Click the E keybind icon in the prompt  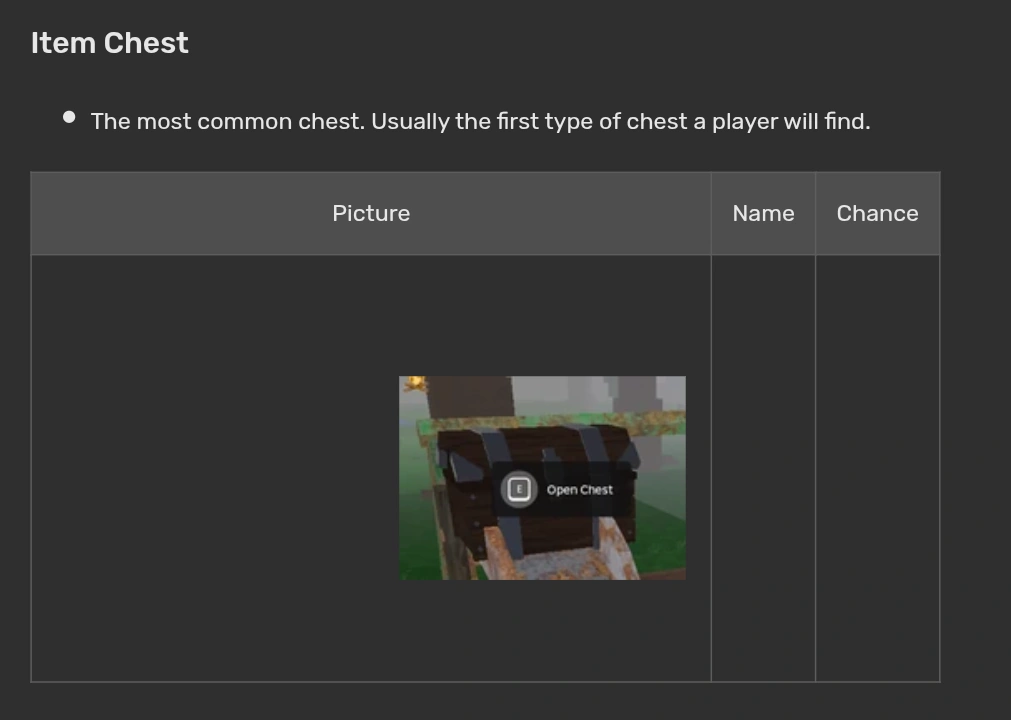pos(518,489)
